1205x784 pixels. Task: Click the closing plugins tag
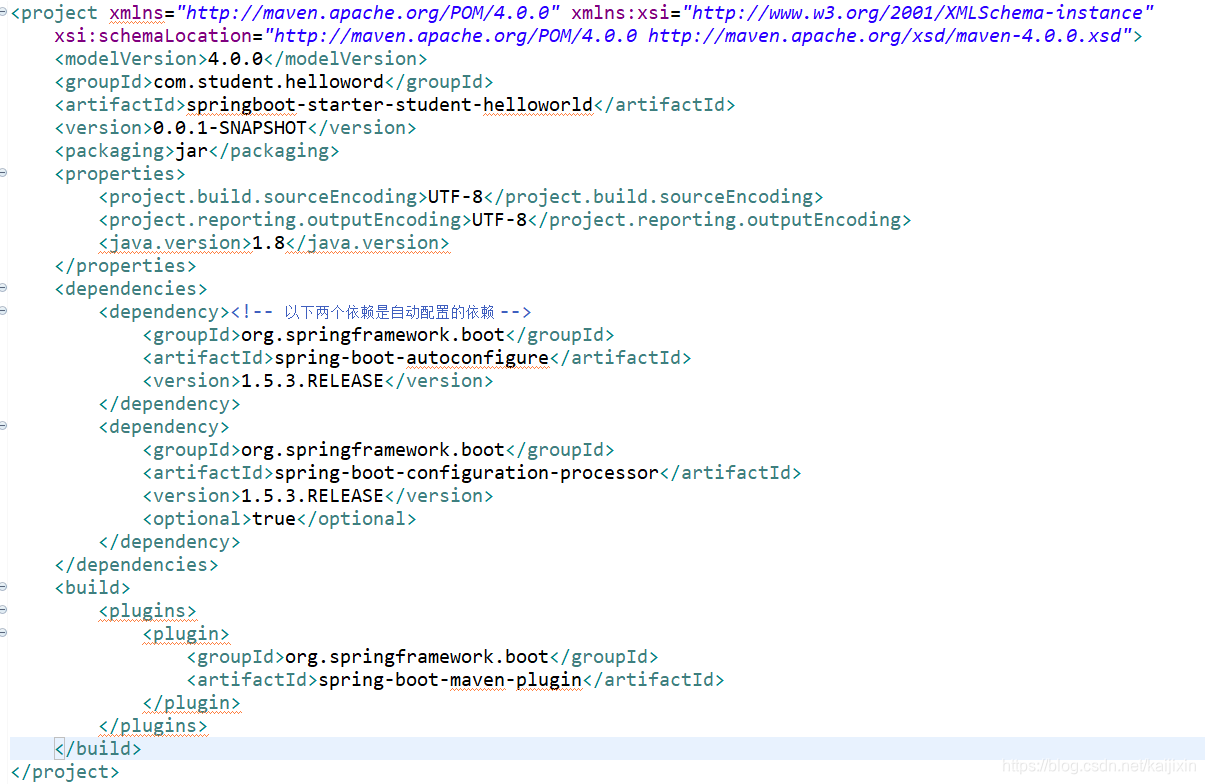[153, 726]
